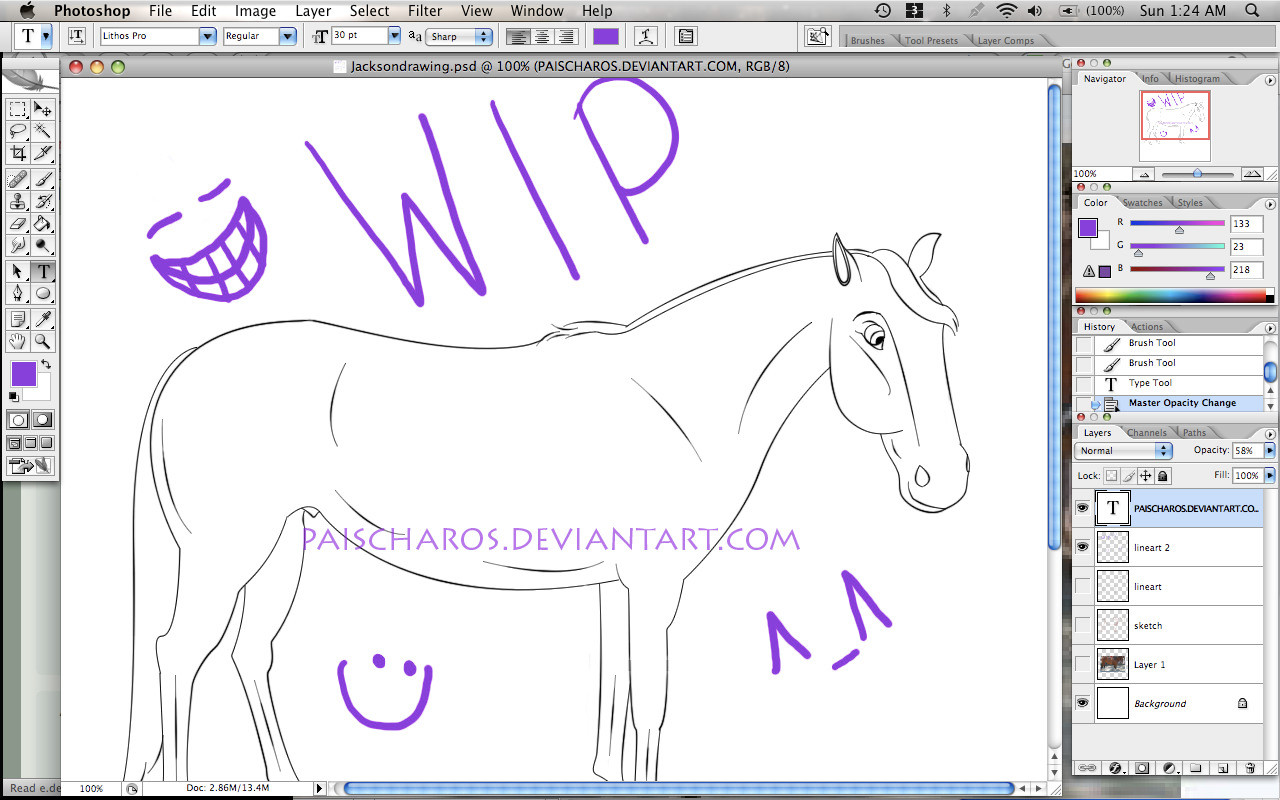Toggle lock position in Layers panel

pyautogui.click(x=1146, y=476)
